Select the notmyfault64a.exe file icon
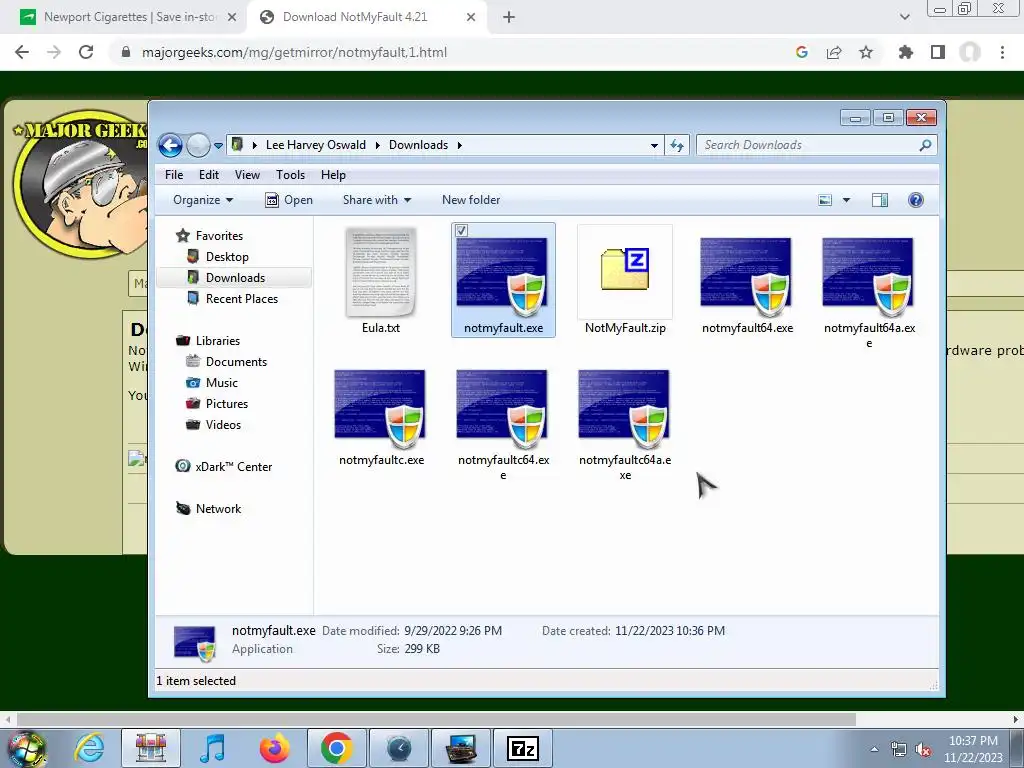The height and width of the screenshot is (768, 1024). pyautogui.click(x=868, y=276)
